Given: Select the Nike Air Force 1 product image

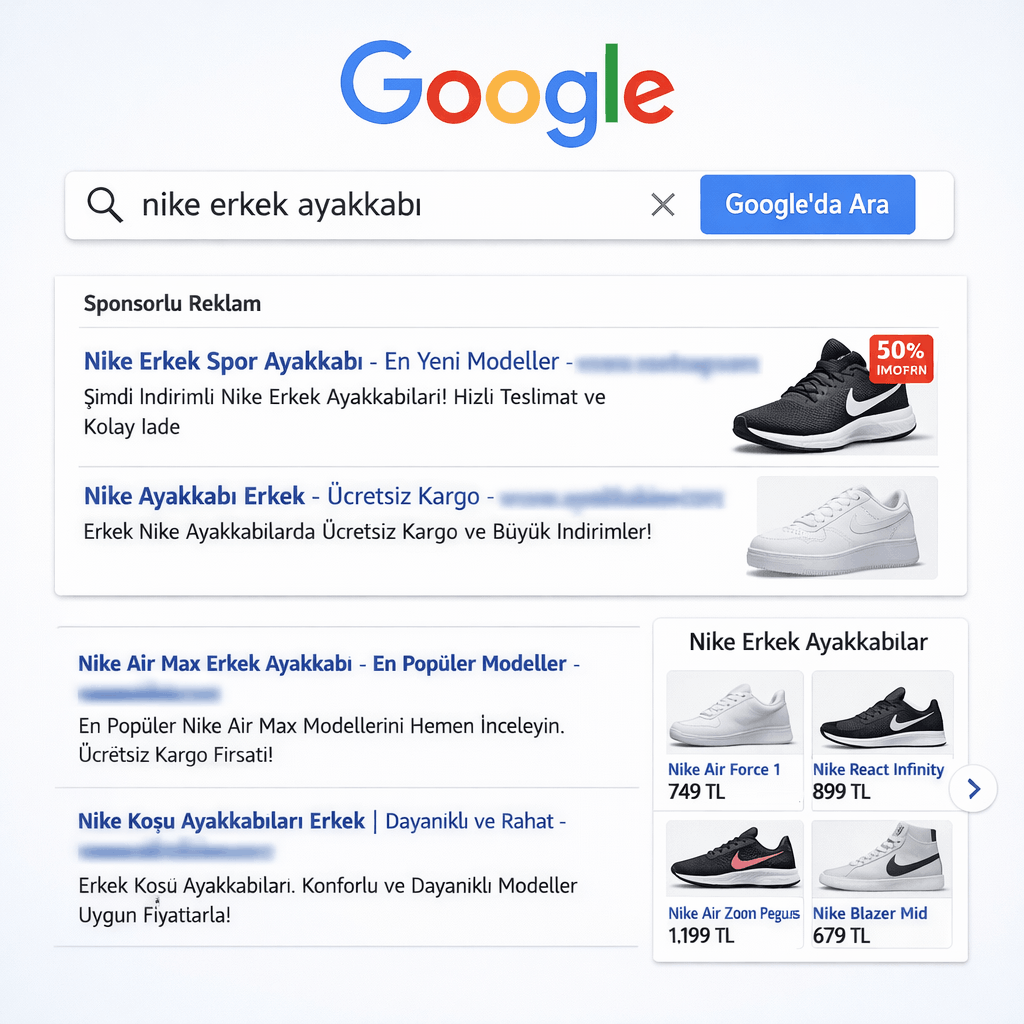Looking at the screenshot, I should [x=734, y=712].
